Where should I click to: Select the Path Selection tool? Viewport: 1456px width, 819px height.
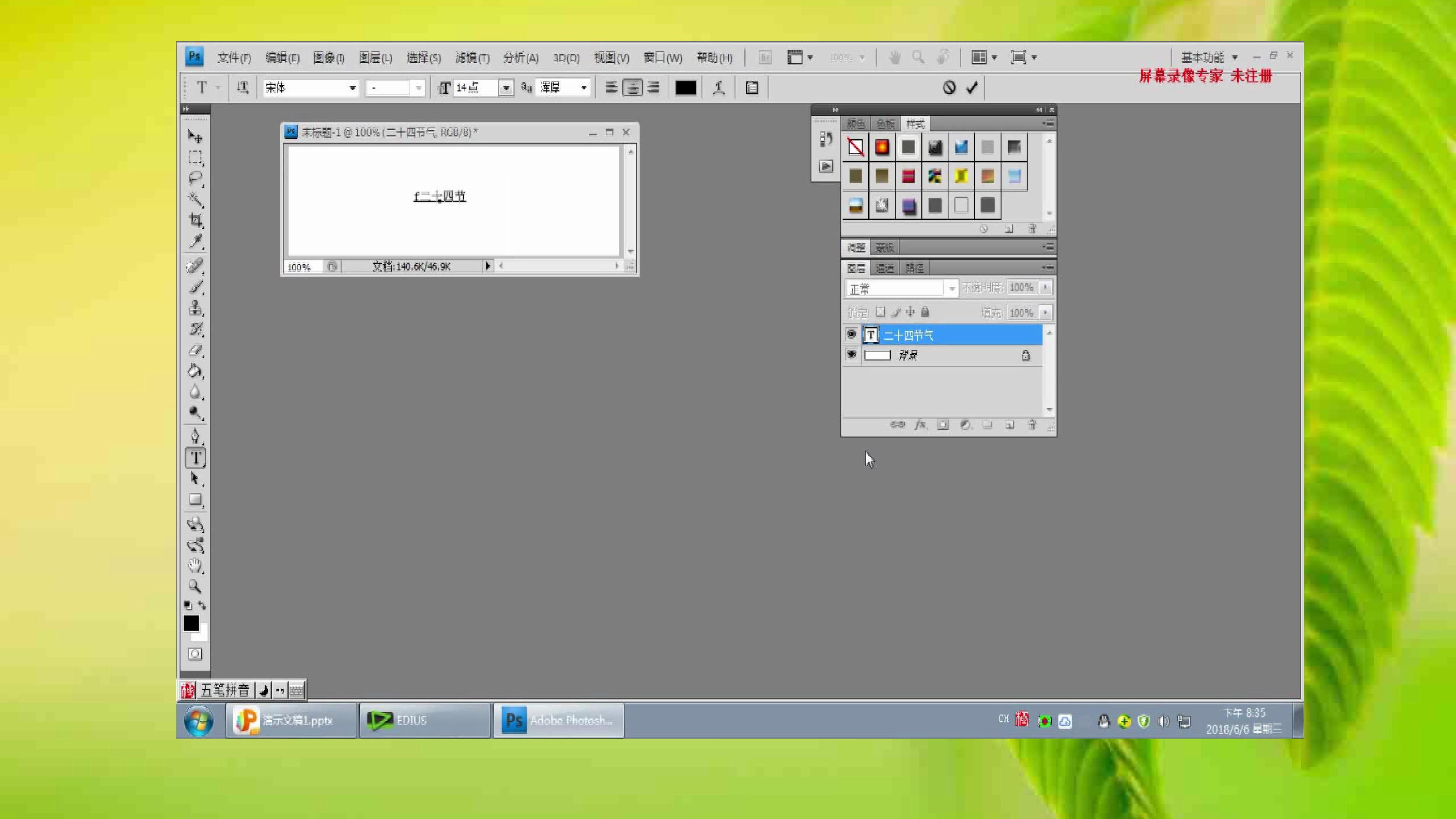point(195,479)
